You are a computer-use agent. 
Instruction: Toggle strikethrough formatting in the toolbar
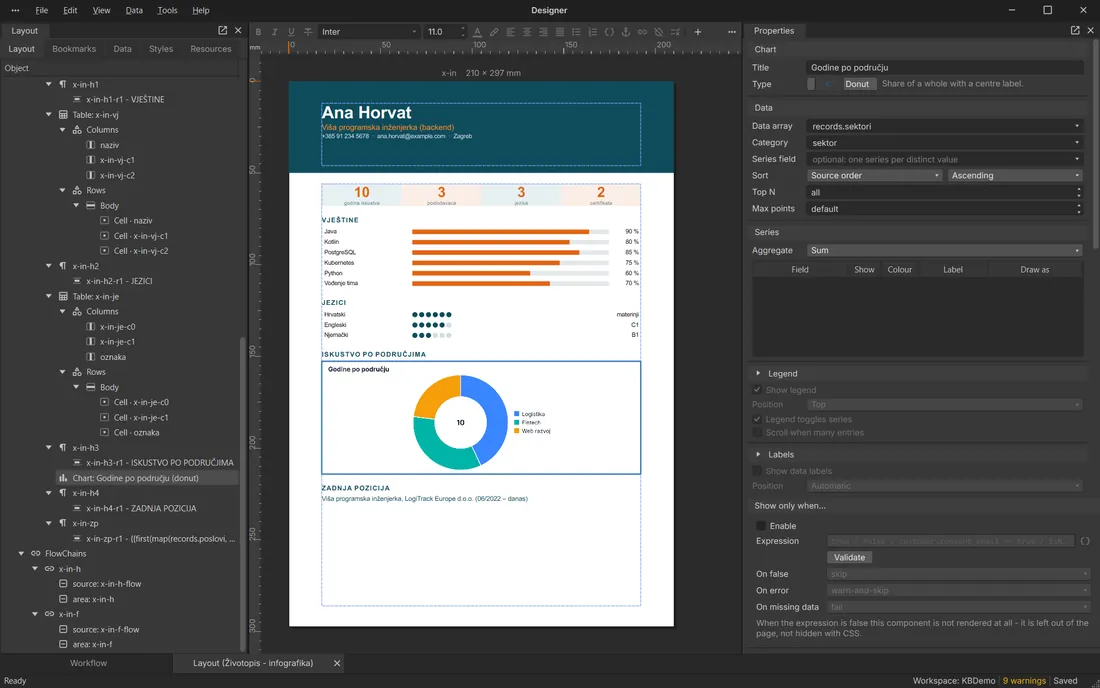point(308,32)
